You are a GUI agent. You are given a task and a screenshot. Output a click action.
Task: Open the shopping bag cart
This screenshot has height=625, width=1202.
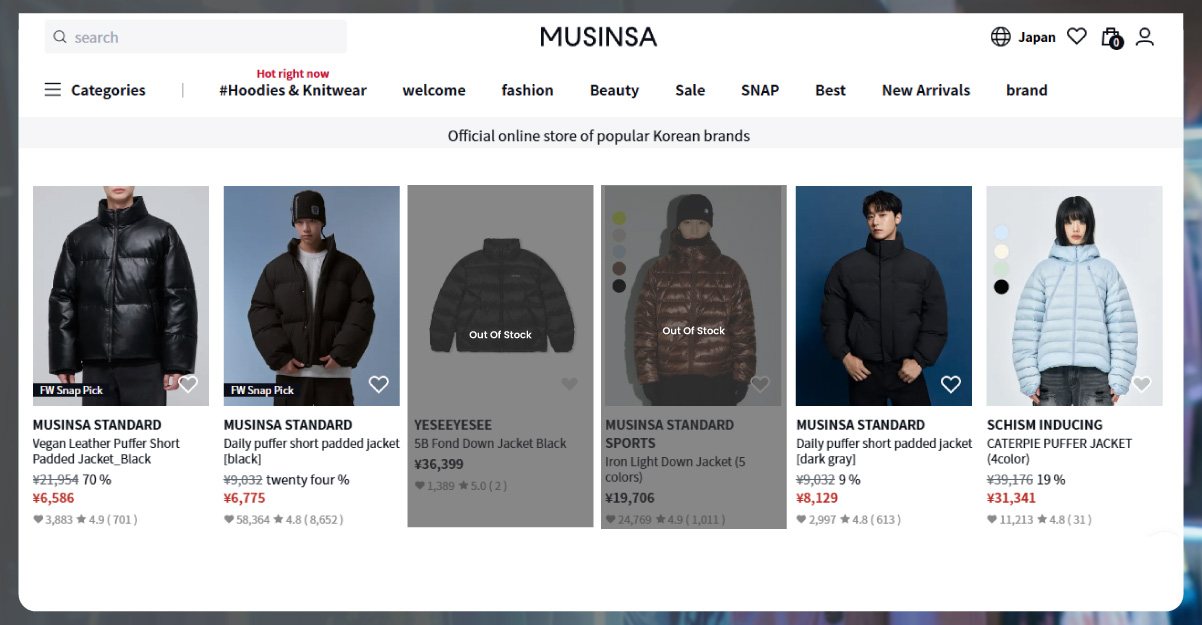pyautogui.click(x=1110, y=37)
